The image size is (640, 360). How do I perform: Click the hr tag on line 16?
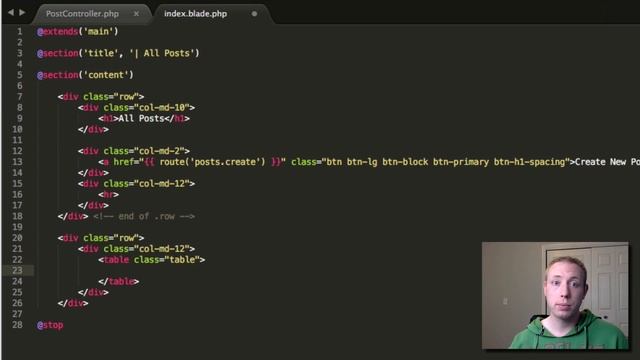[x=109, y=194]
